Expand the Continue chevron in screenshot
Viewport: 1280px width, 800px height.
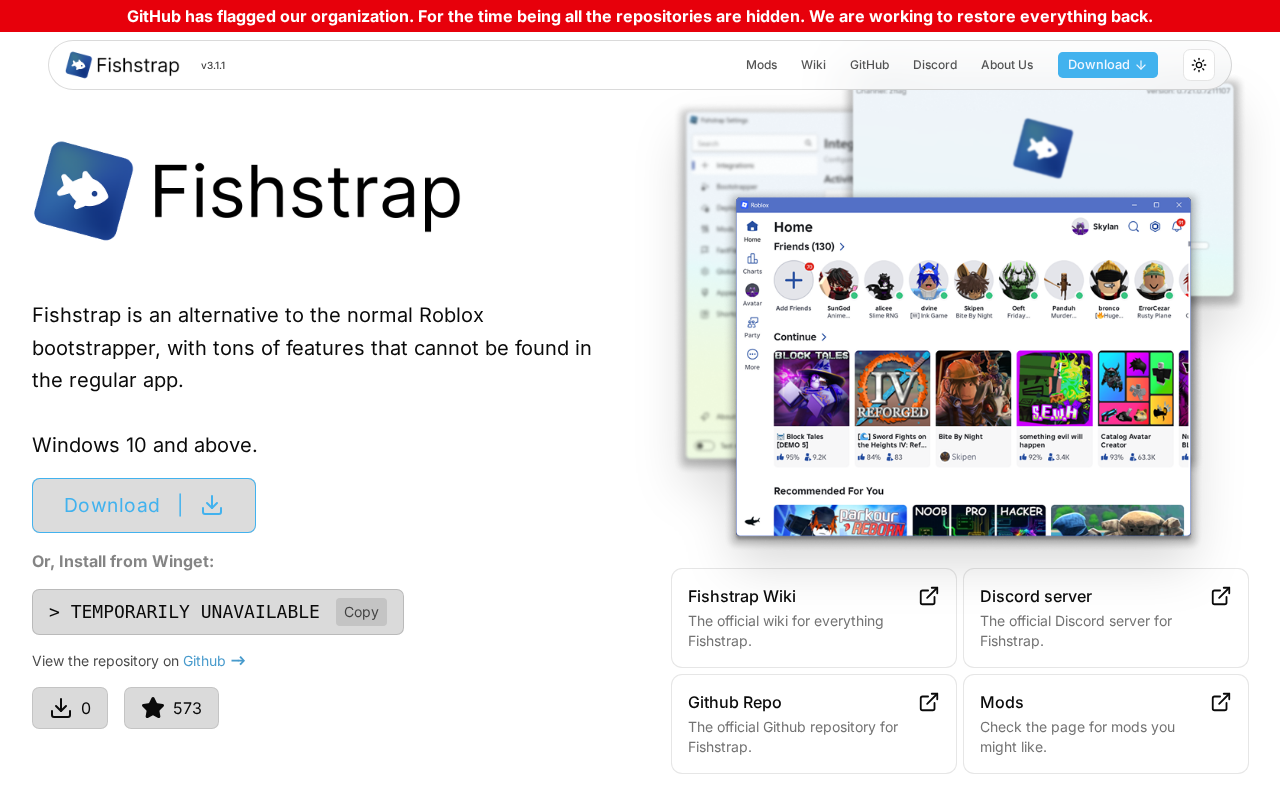(824, 337)
